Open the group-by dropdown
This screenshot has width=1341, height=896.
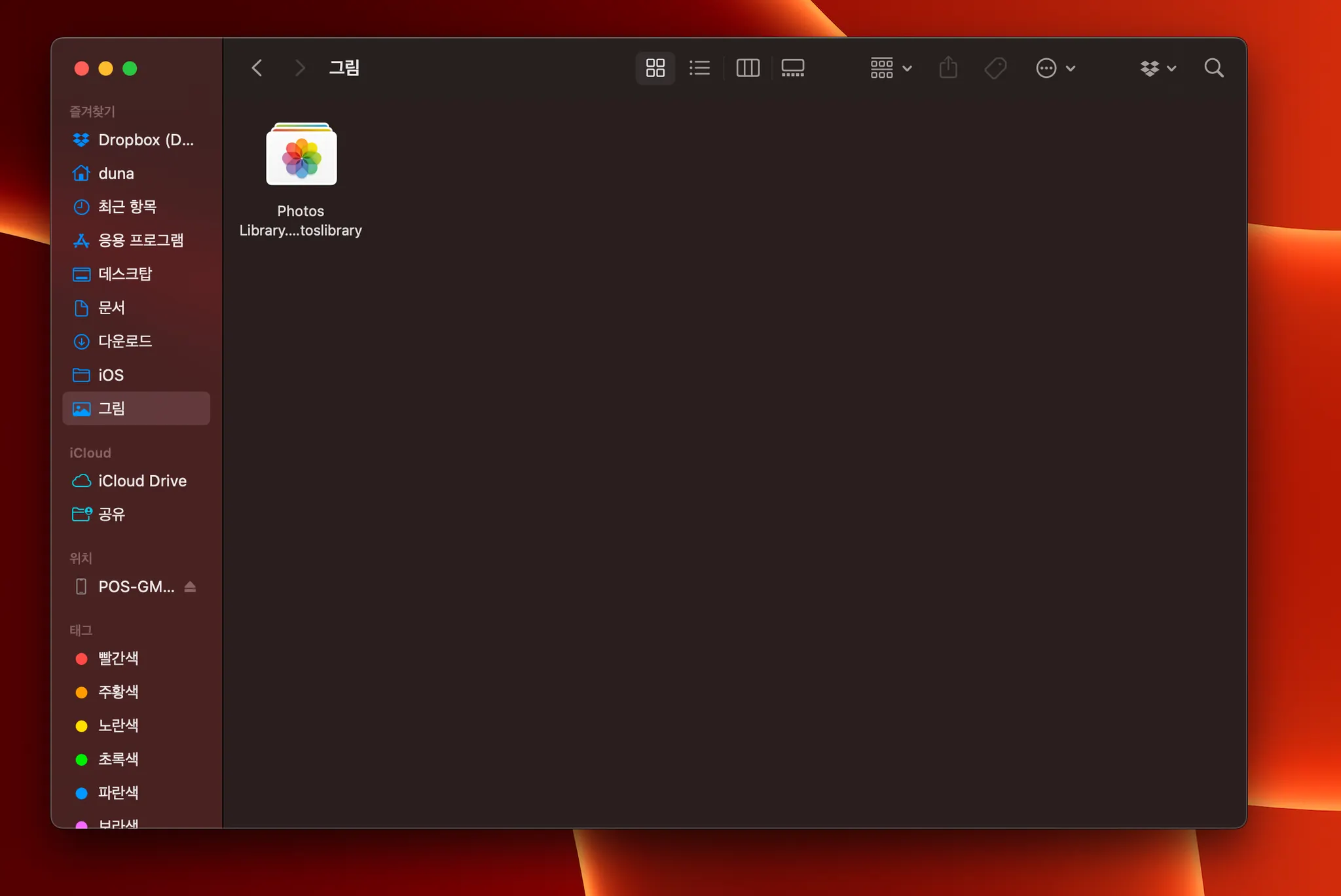pyautogui.click(x=890, y=68)
